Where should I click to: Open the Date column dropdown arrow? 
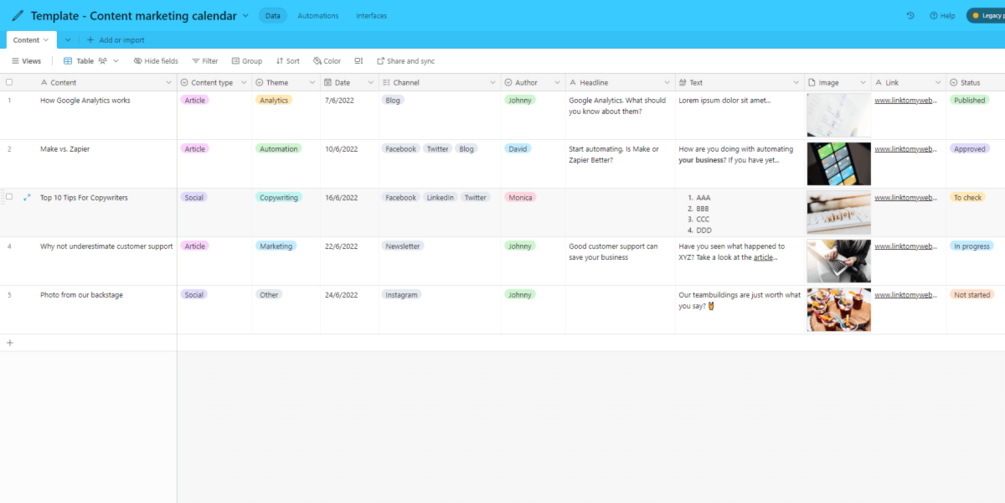(x=370, y=83)
